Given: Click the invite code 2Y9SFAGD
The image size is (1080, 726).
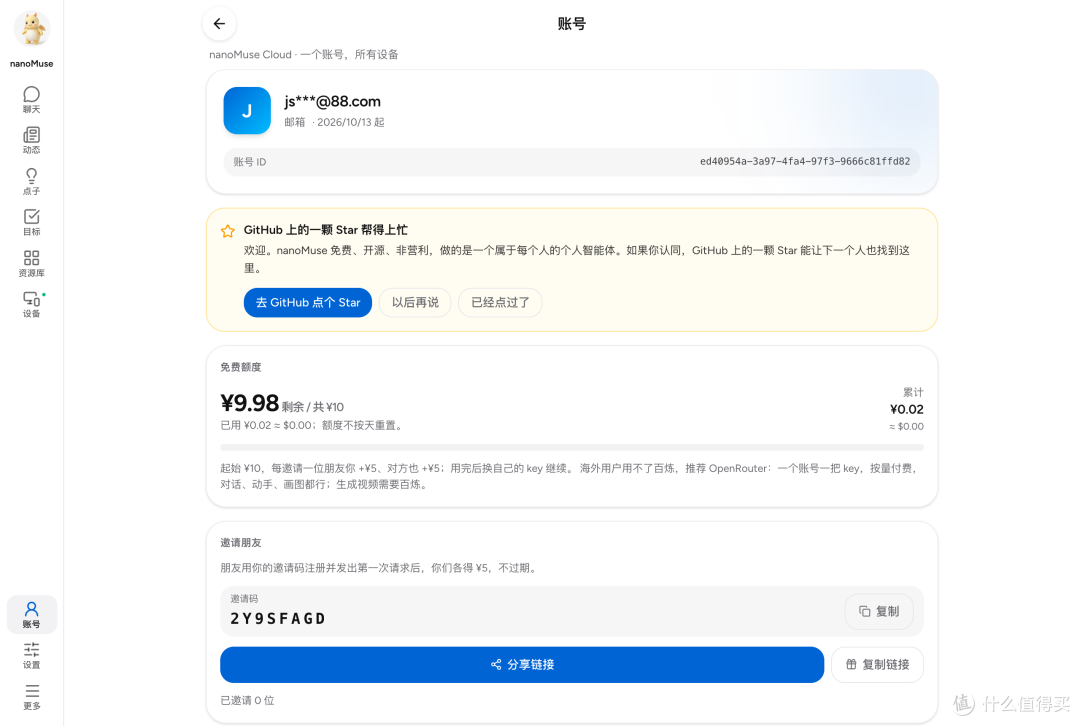Looking at the screenshot, I should [x=278, y=619].
